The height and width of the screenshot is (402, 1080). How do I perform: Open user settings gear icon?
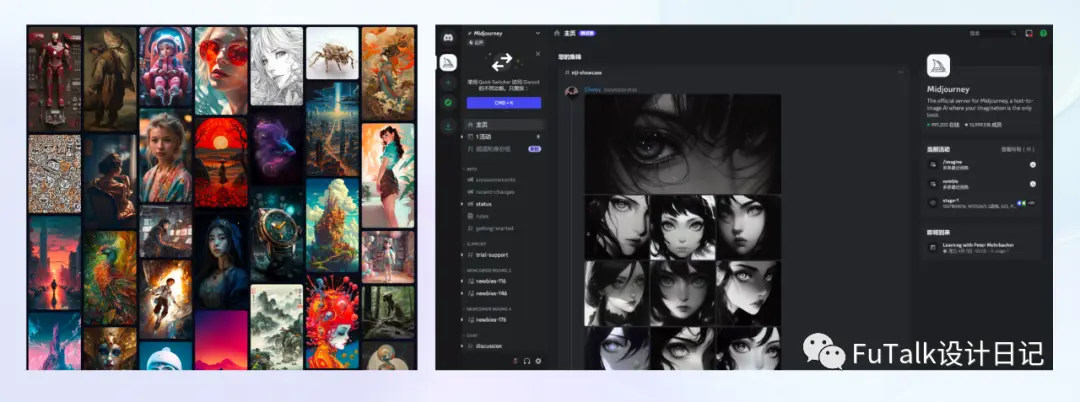coord(538,361)
